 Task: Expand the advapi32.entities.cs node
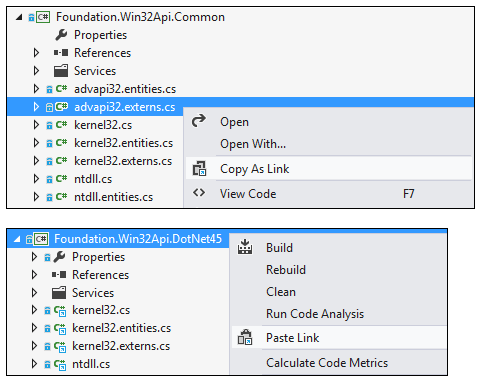tap(36, 89)
